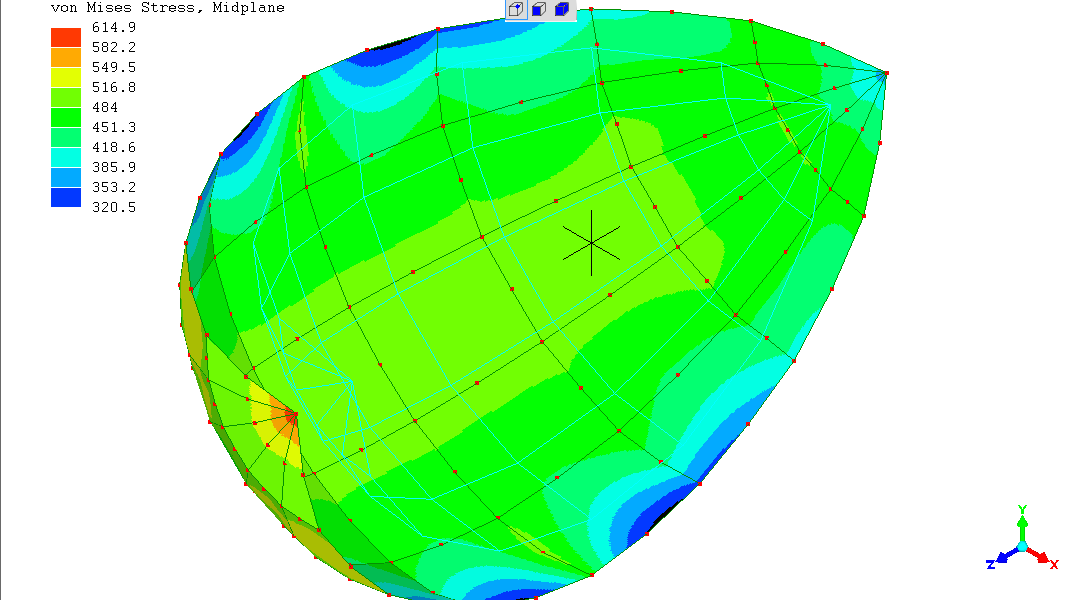Click the 484 legend value label
Image resolution: width=1080 pixels, height=600 pixels.
[x=105, y=107]
